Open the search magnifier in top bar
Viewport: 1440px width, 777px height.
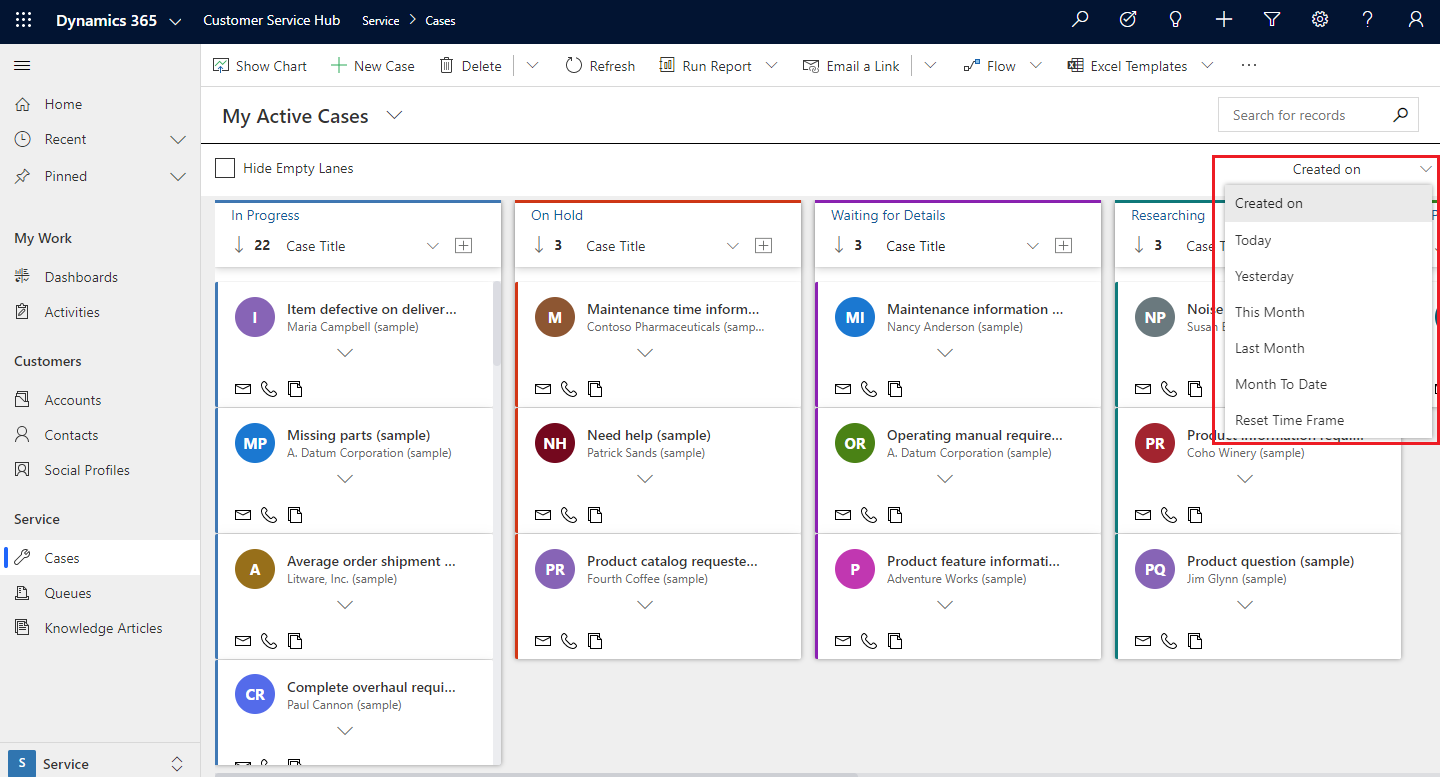1080,20
